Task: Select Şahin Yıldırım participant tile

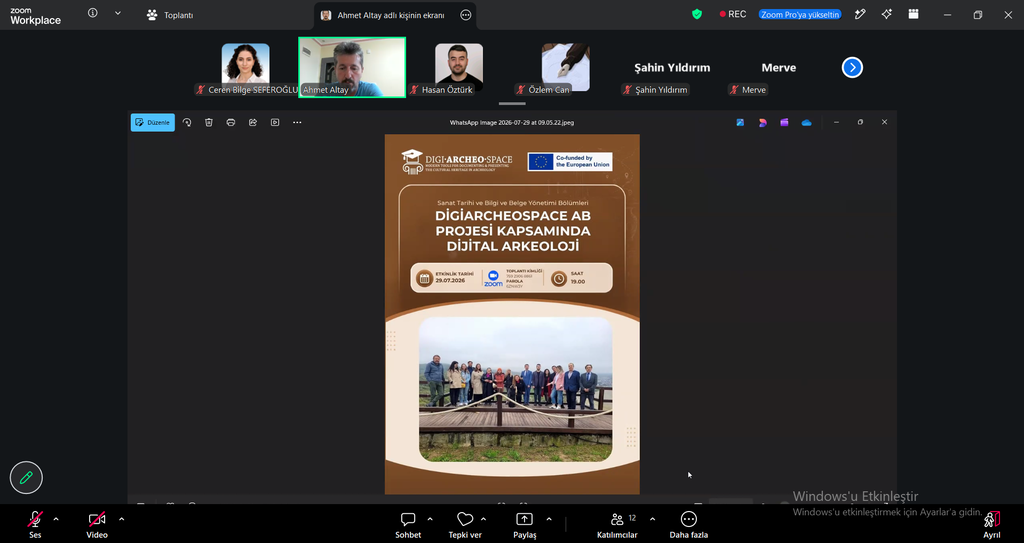Action: point(672,68)
